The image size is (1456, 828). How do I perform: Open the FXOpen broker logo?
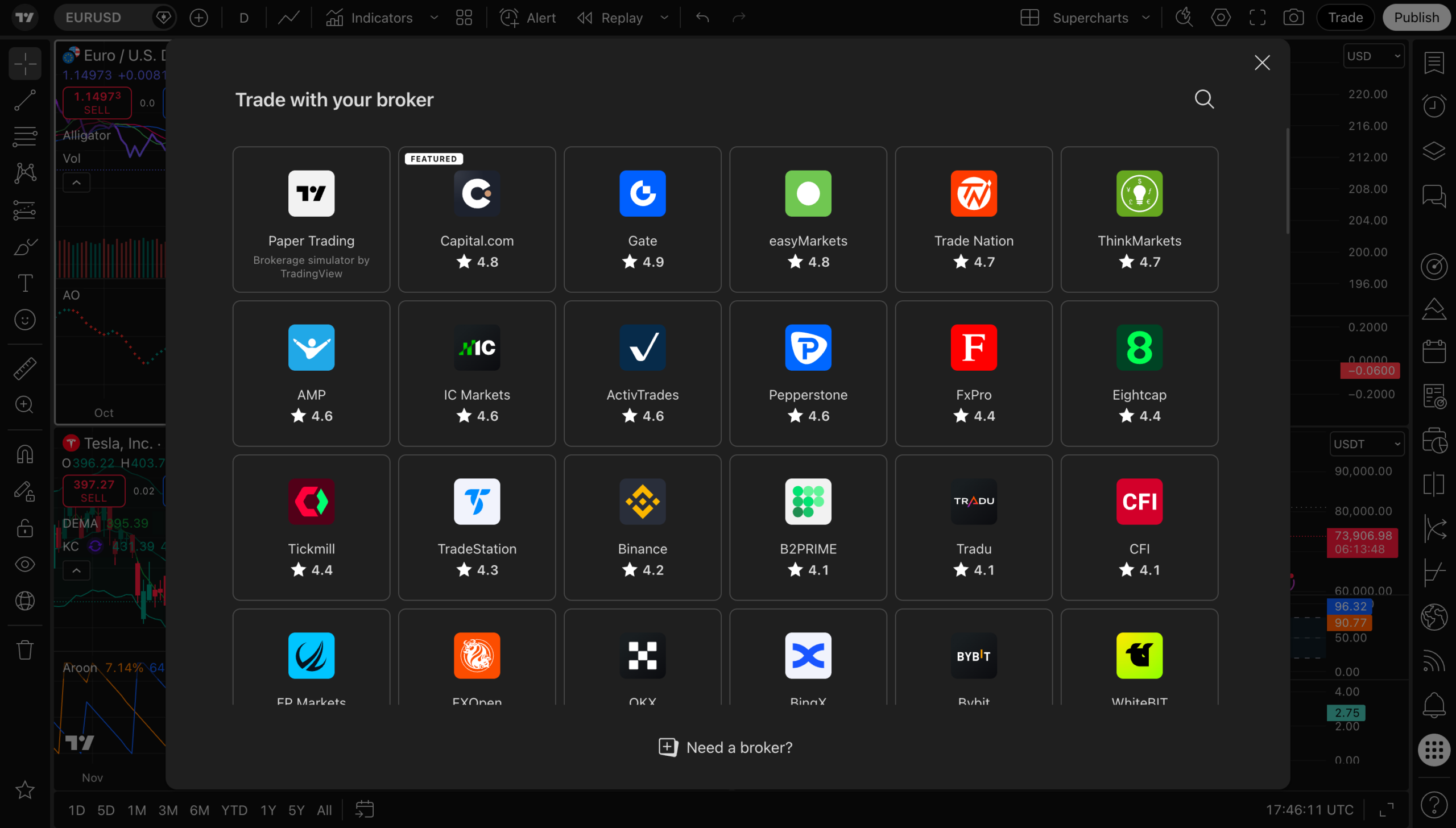coord(477,656)
